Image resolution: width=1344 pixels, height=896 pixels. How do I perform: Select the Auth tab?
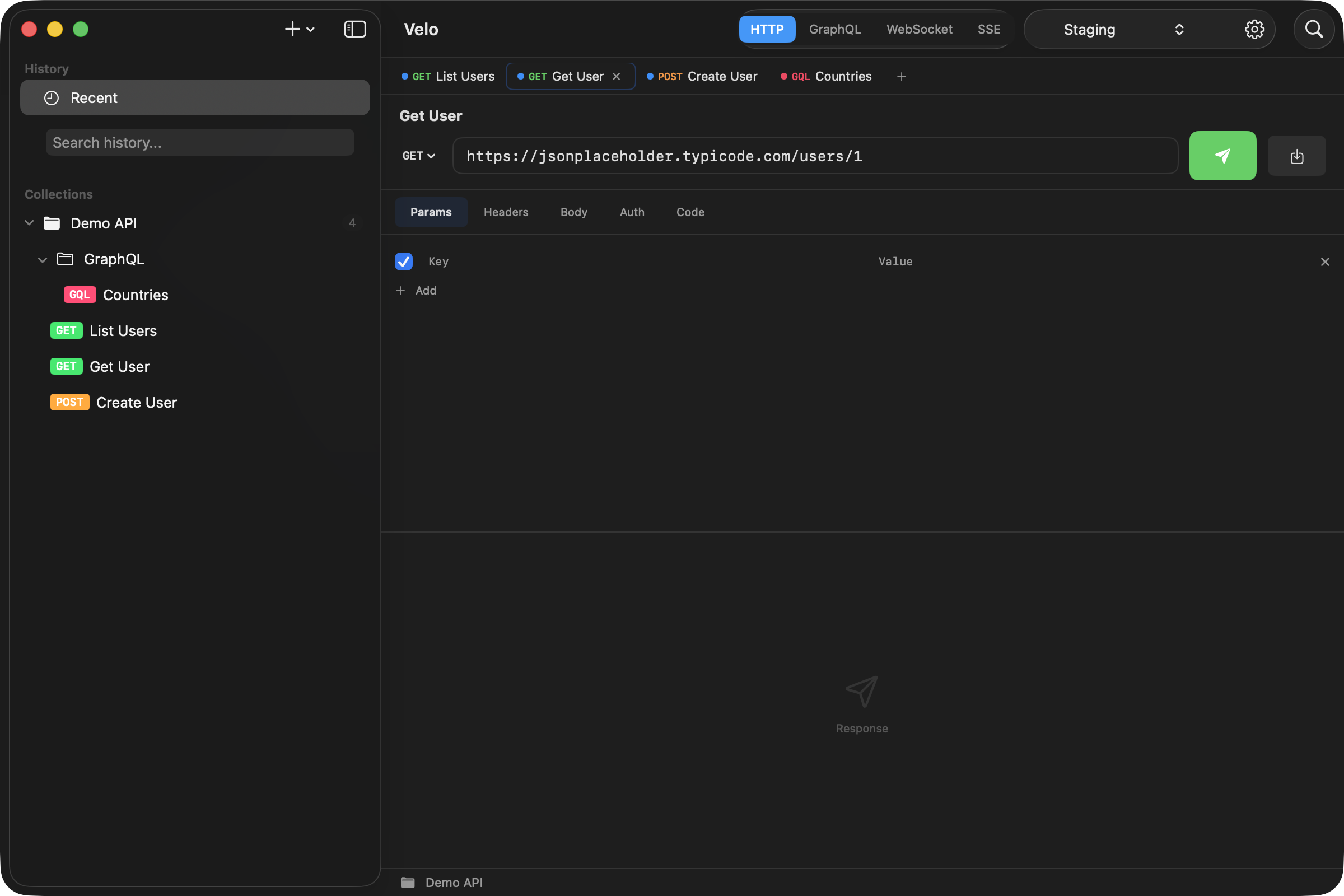(x=632, y=212)
